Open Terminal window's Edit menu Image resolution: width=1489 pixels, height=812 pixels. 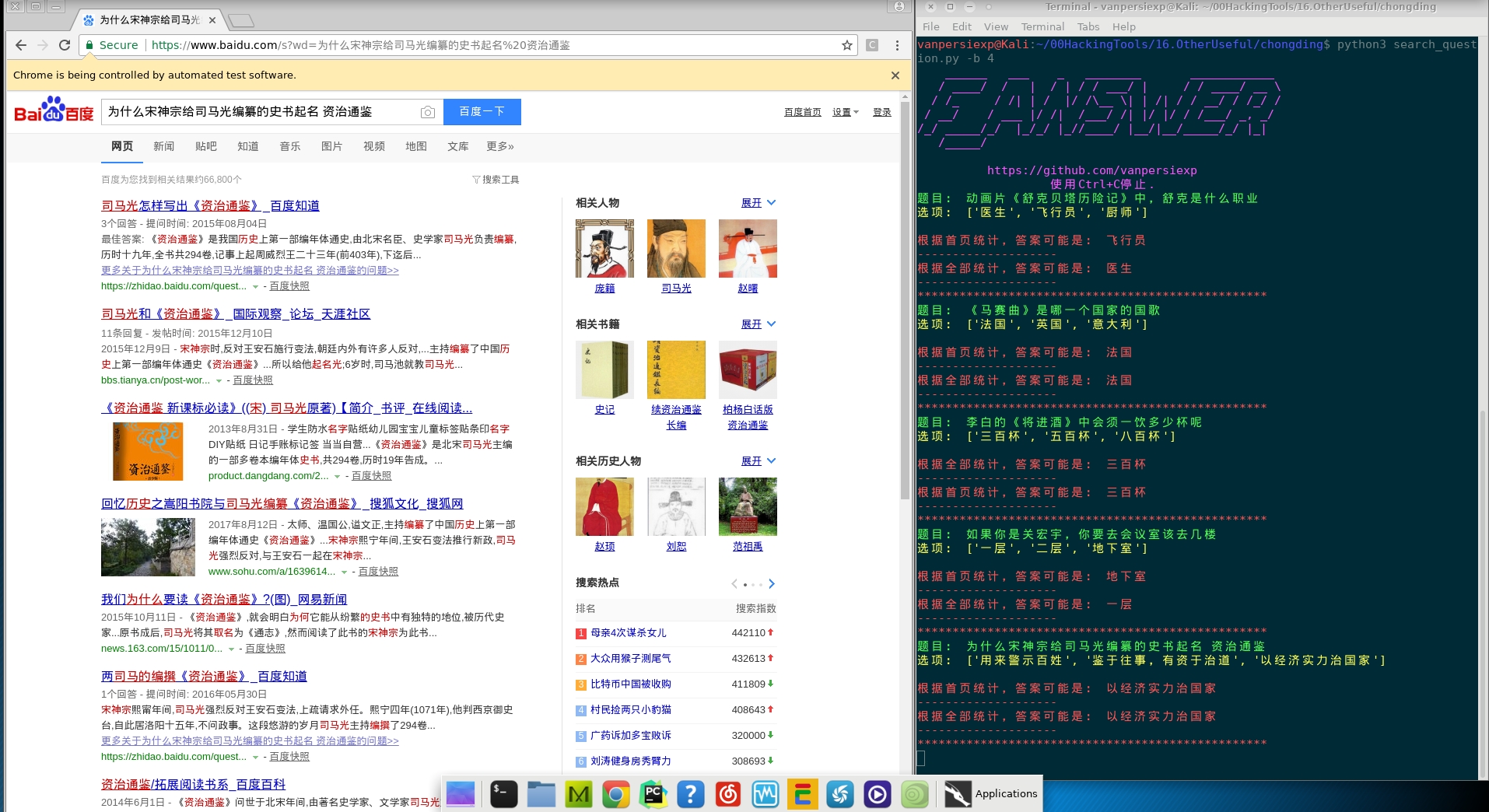click(962, 26)
